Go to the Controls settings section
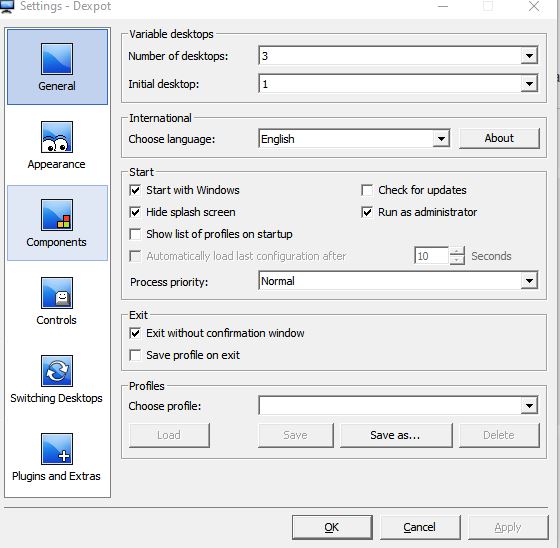The height and width of the screenshot is (548, 560). click(x=57, y=301)
